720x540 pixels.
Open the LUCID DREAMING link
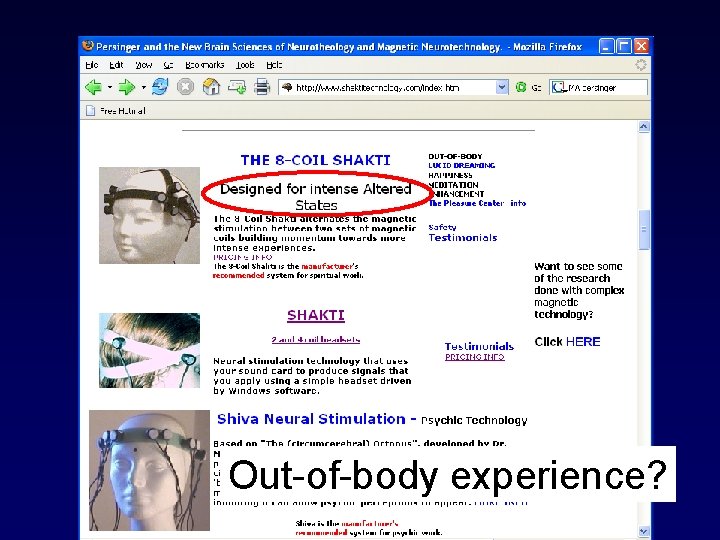[x=461, y=165]
